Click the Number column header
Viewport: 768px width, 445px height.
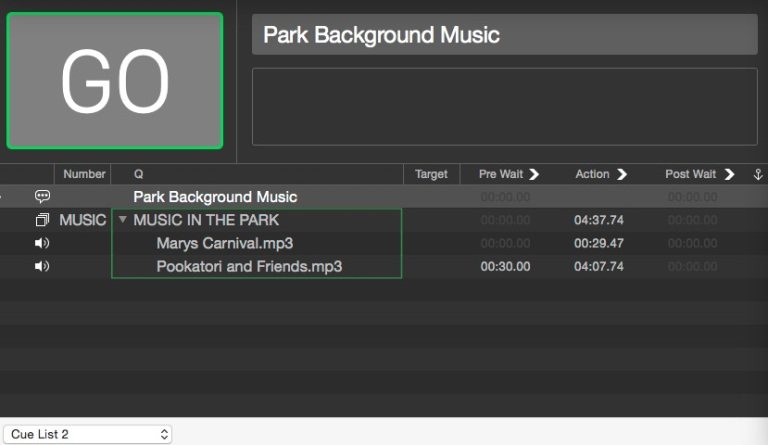tap(84, 174)
